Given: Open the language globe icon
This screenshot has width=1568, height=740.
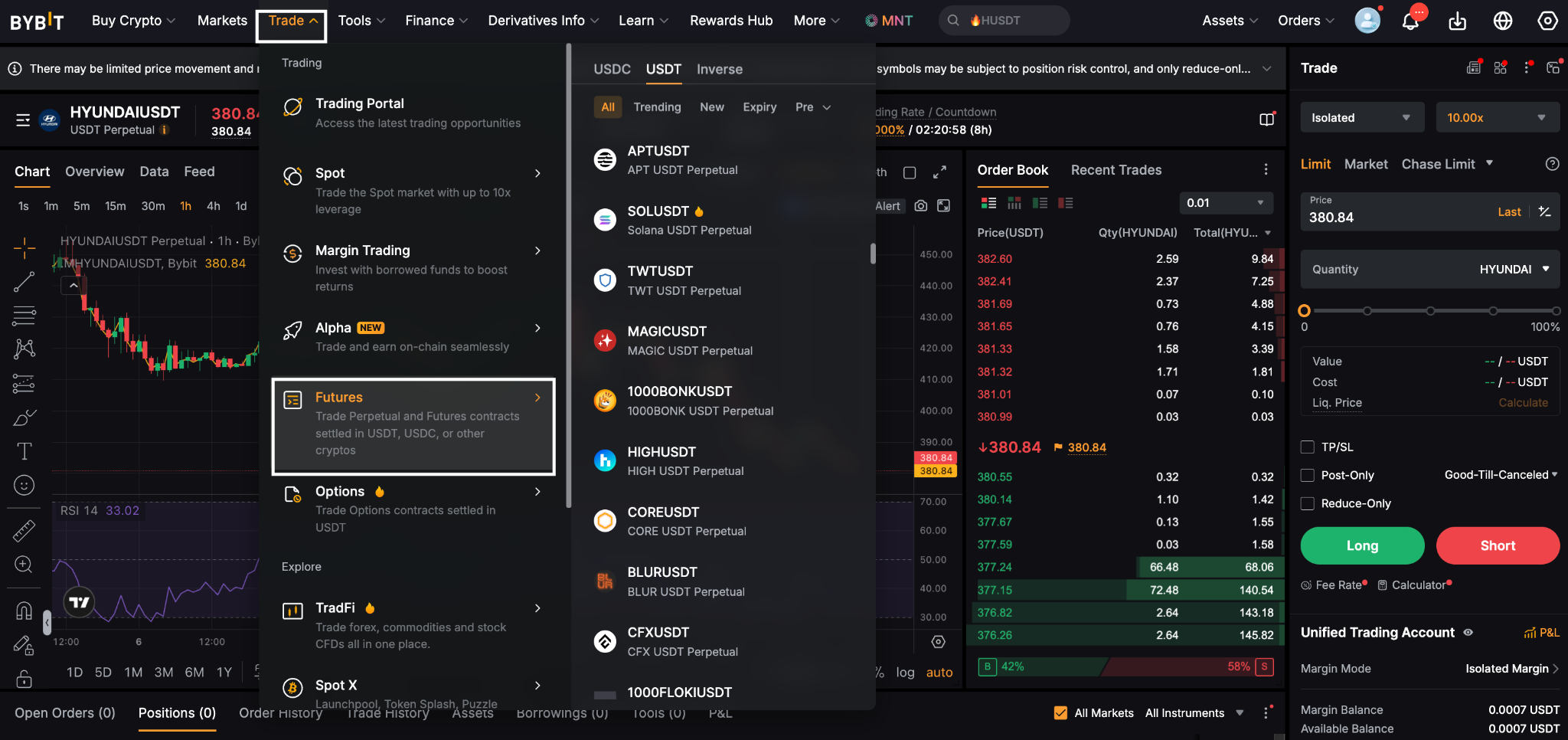Looking at the screenshot, I should pos(1503,21).
